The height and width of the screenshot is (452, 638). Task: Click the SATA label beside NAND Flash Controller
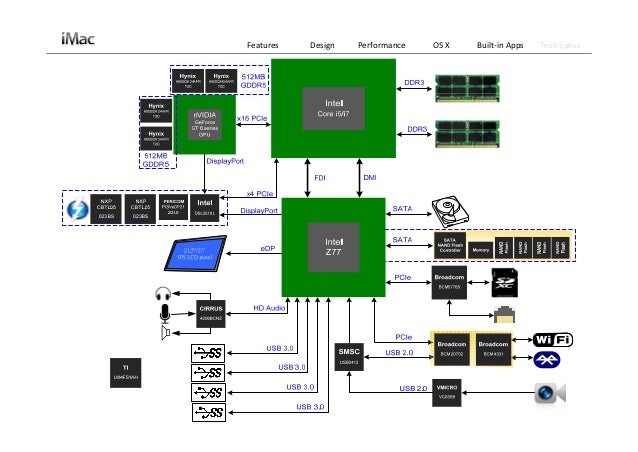(x=402, y=240)
